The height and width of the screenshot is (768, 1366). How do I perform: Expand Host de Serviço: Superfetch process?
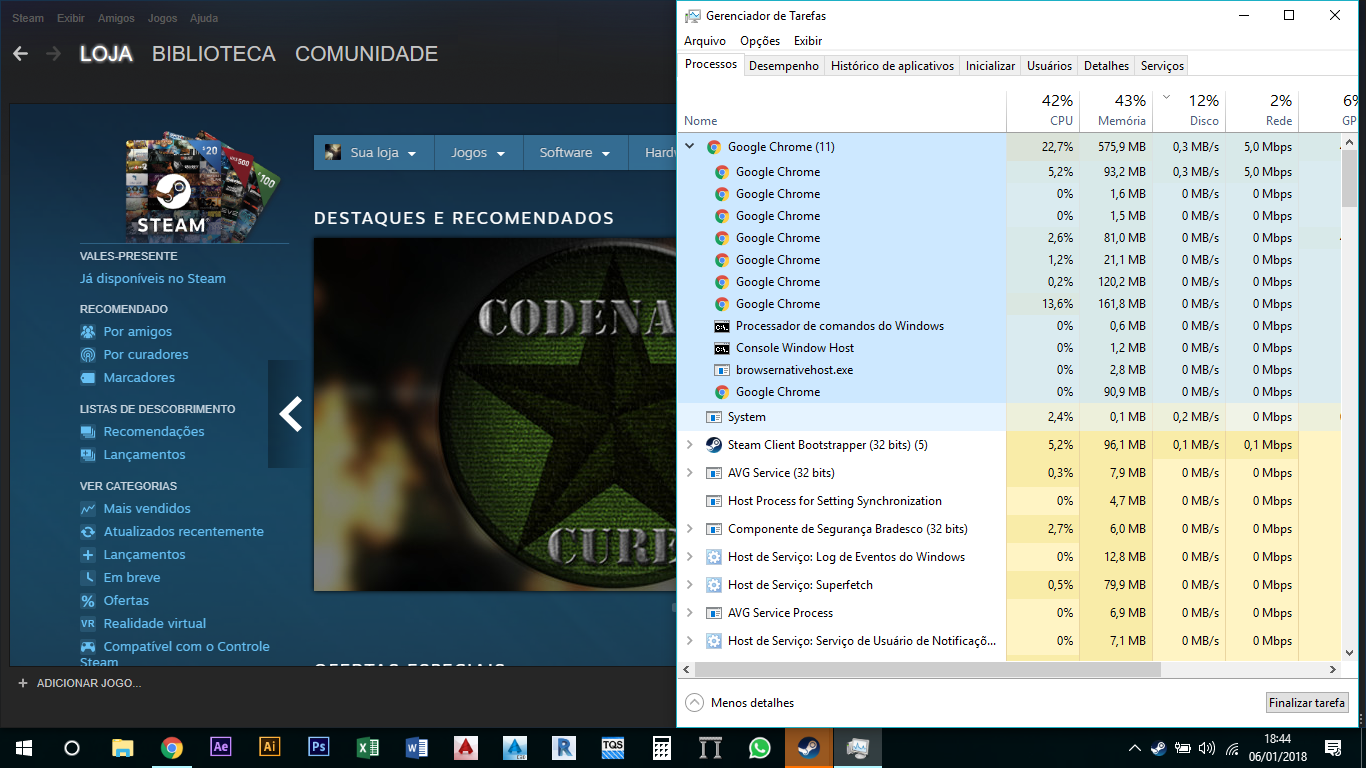pos(690,585)
